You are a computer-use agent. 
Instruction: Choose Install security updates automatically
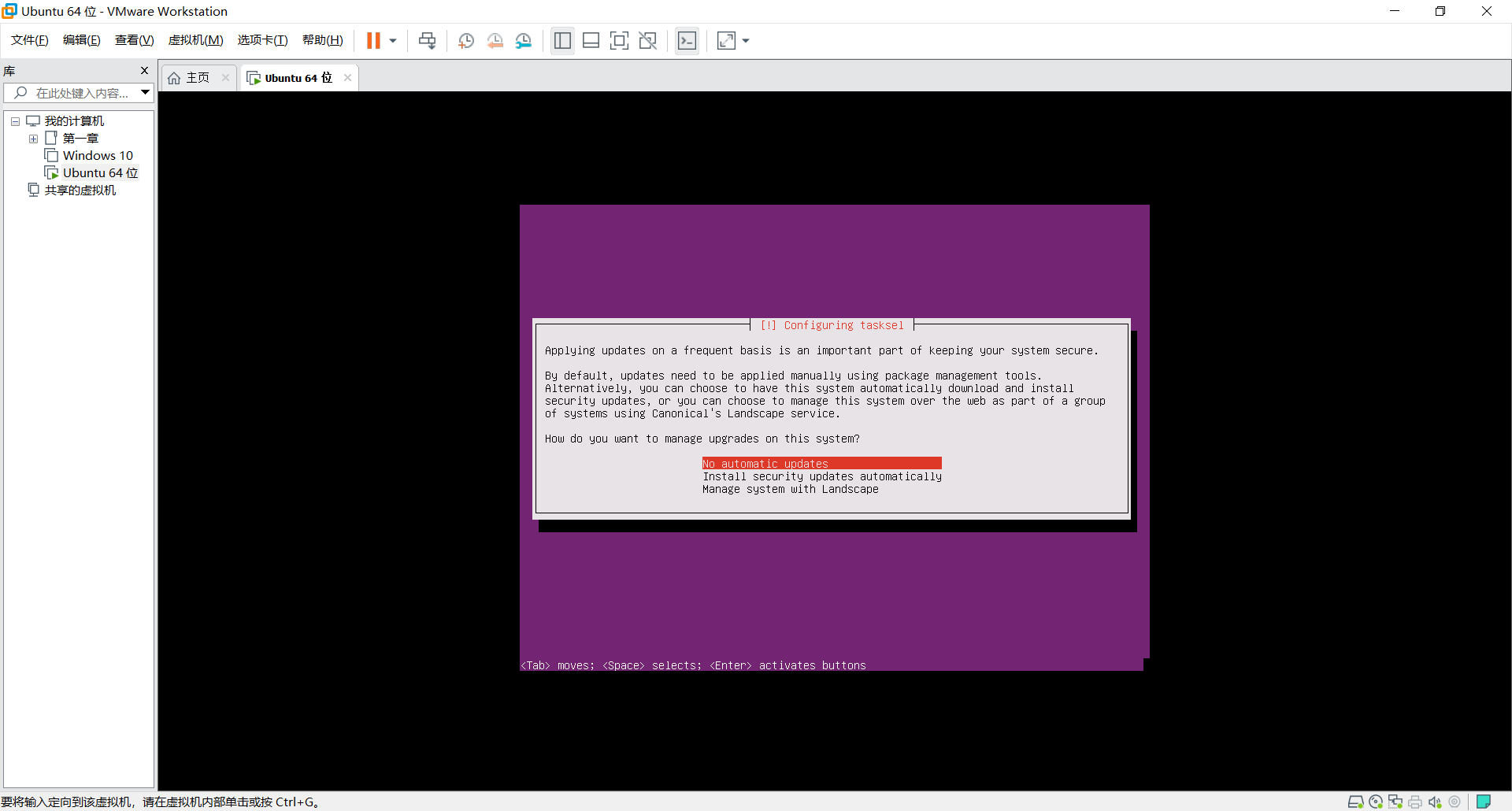point(822,476)
